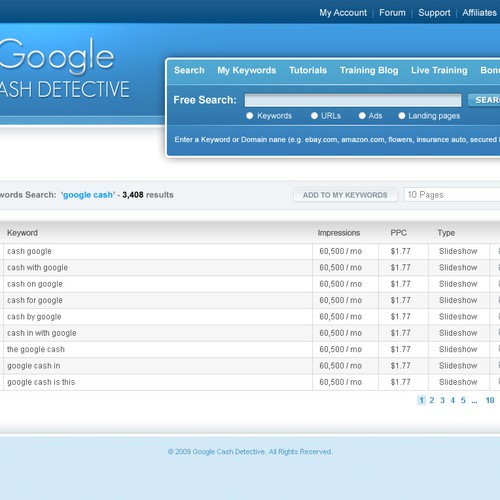Screen dimensions: 500x500
Task: Go to results page 5
Action: (x=463, y=400)
